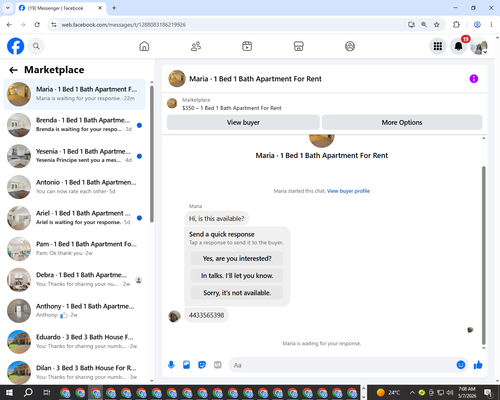
Task: Open the Groups icon in top navigation
Action: [350, 46]
